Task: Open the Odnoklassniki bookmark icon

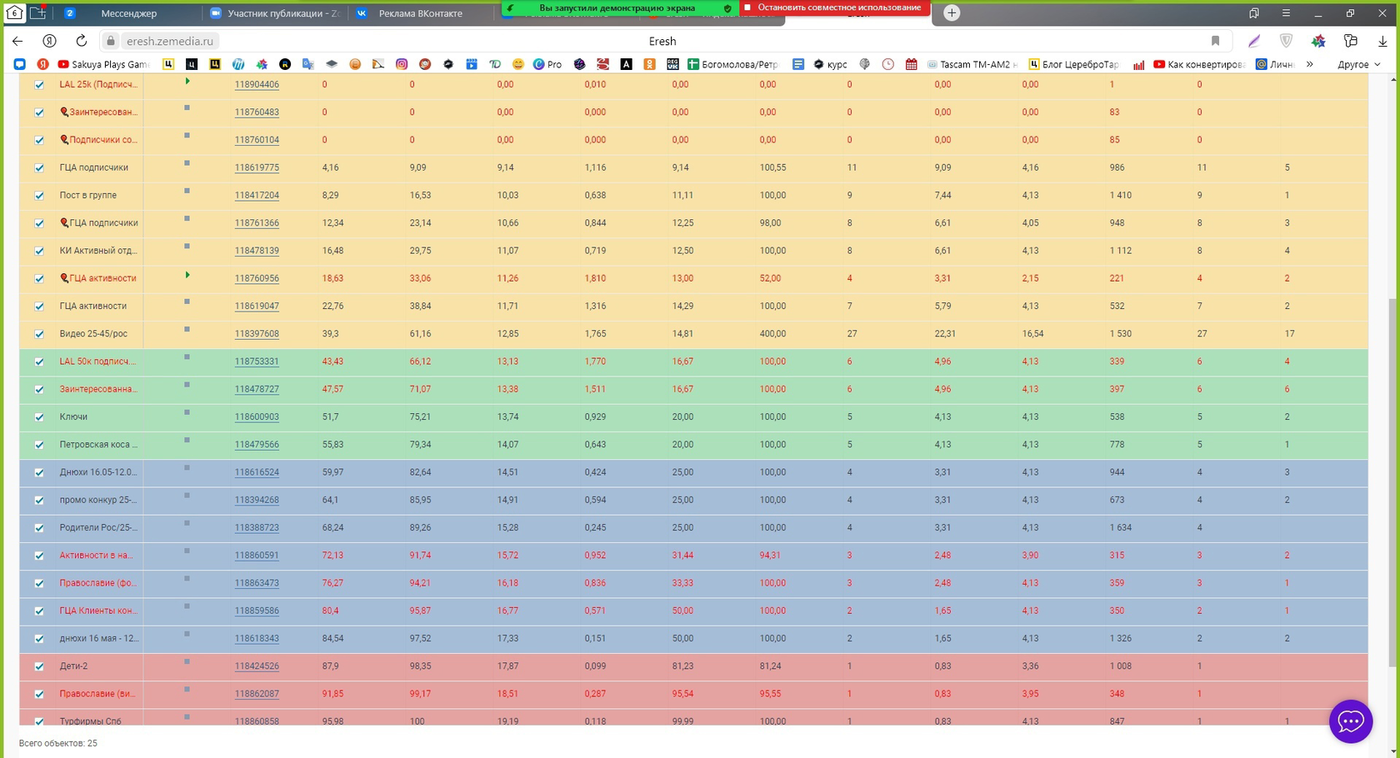Action: pos(649,64)
